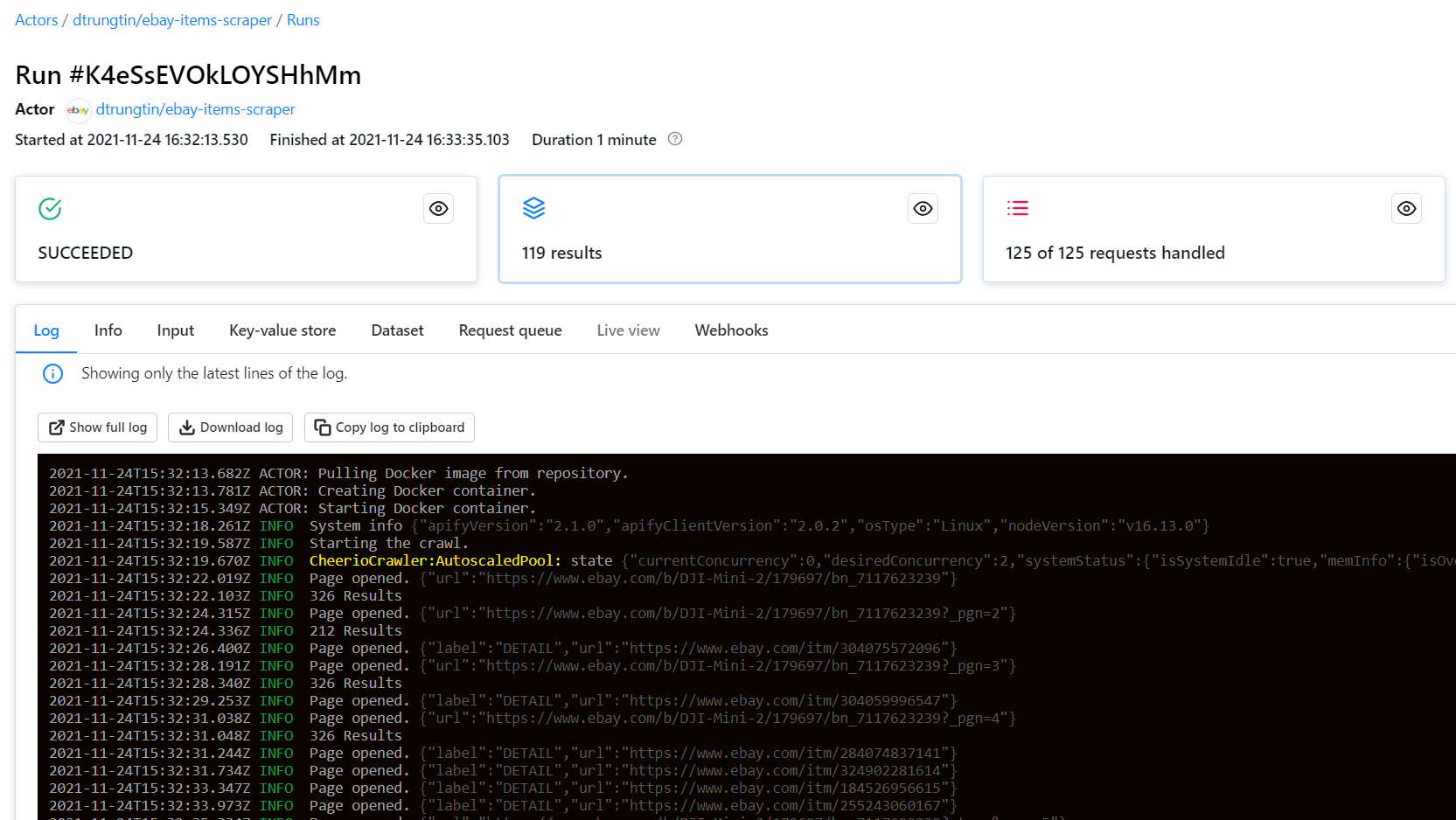Click the run title 'Run #K4eSsEVOkLOYSHhMm'
This screenshot has width=1456, height=820.
click(x=188, y=75)
